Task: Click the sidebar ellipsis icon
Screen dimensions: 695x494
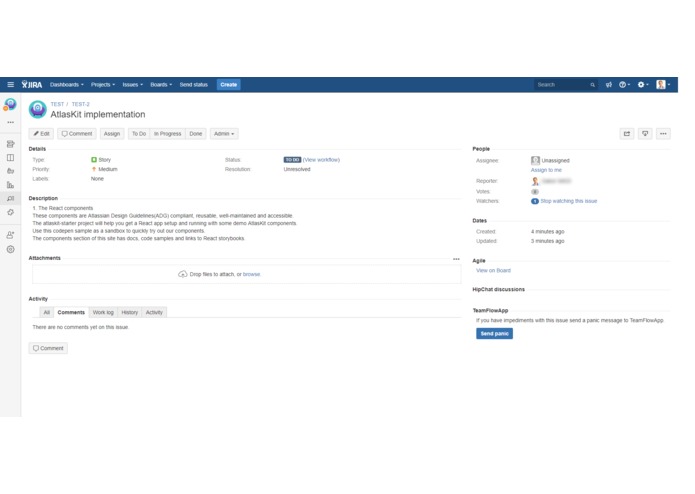Action: point(11,122)
